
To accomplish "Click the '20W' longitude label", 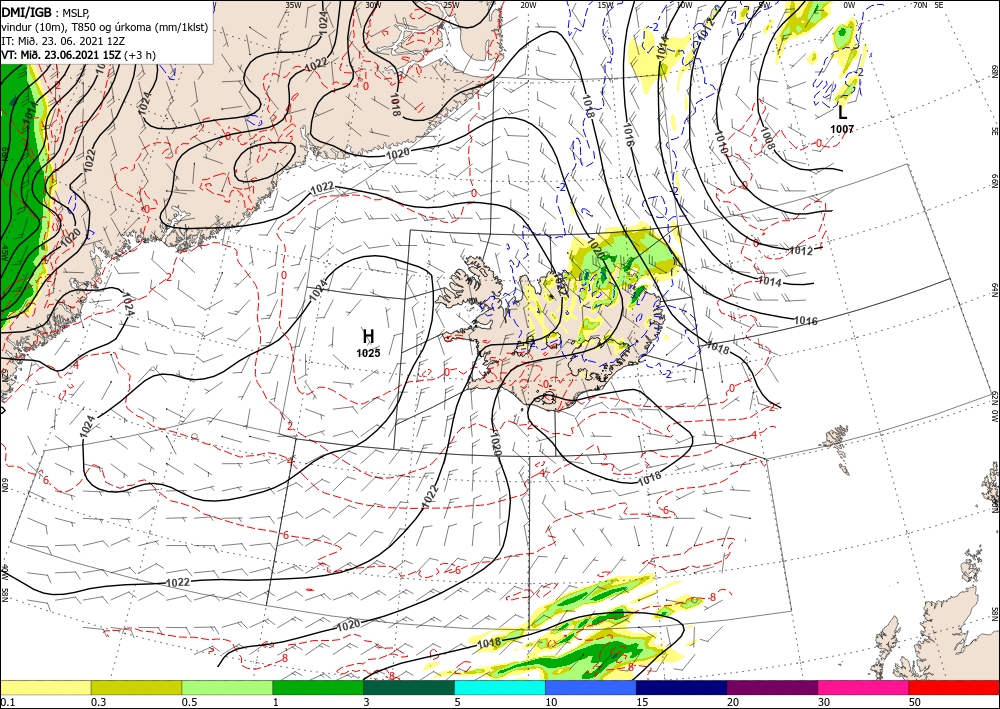I will [x=528, y=5].
